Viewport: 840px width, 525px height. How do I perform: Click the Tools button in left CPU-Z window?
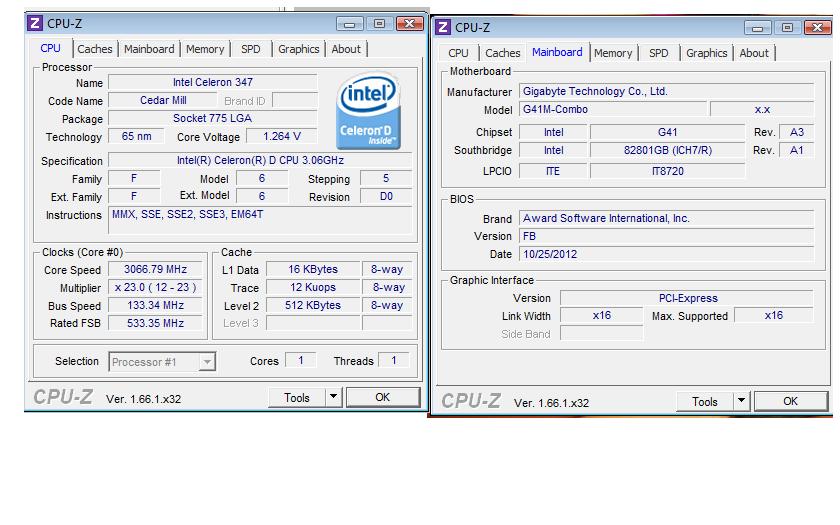297,398
